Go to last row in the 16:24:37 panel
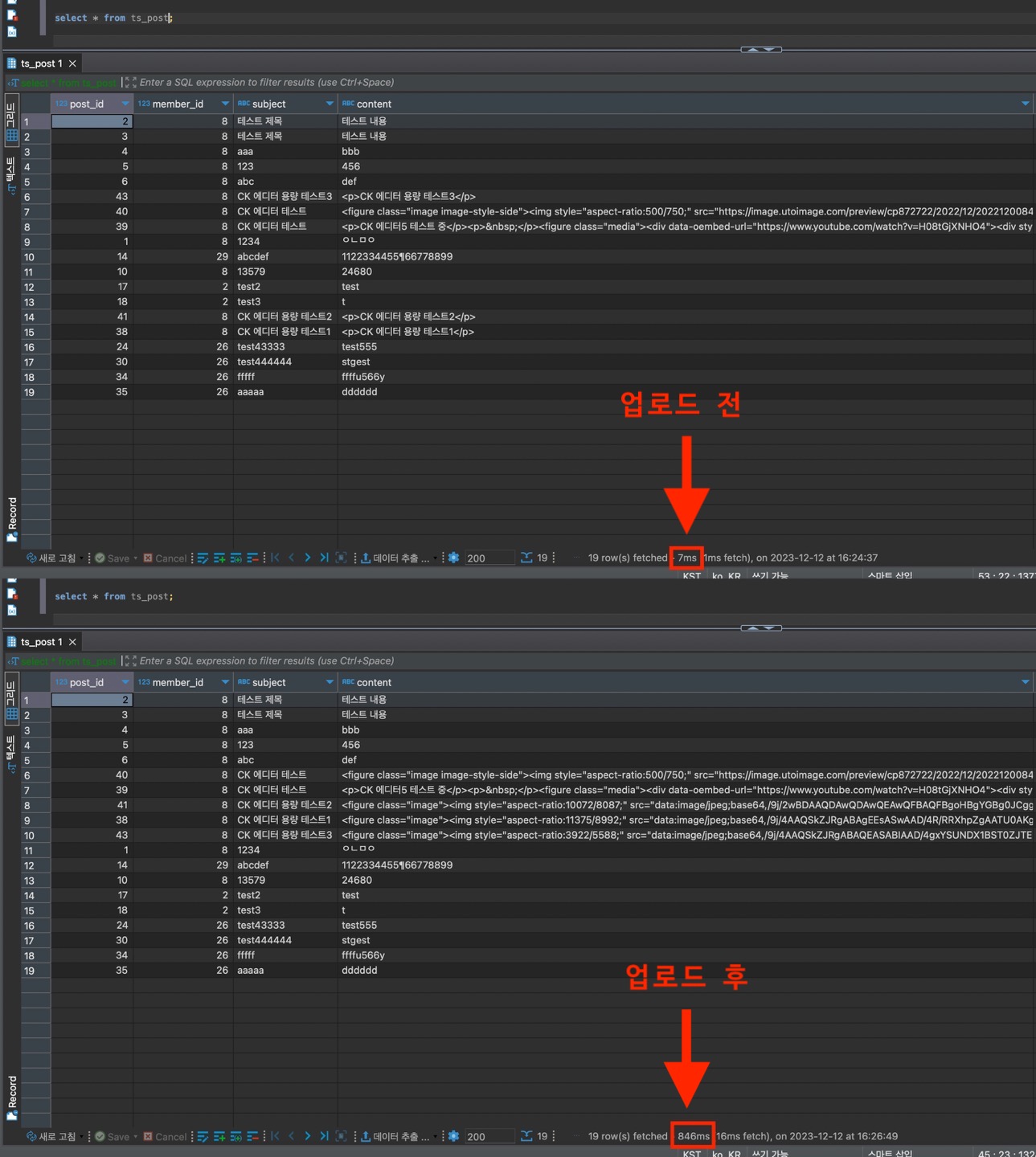Screen dimensions: 1036x1157 [x=324, y=558]
